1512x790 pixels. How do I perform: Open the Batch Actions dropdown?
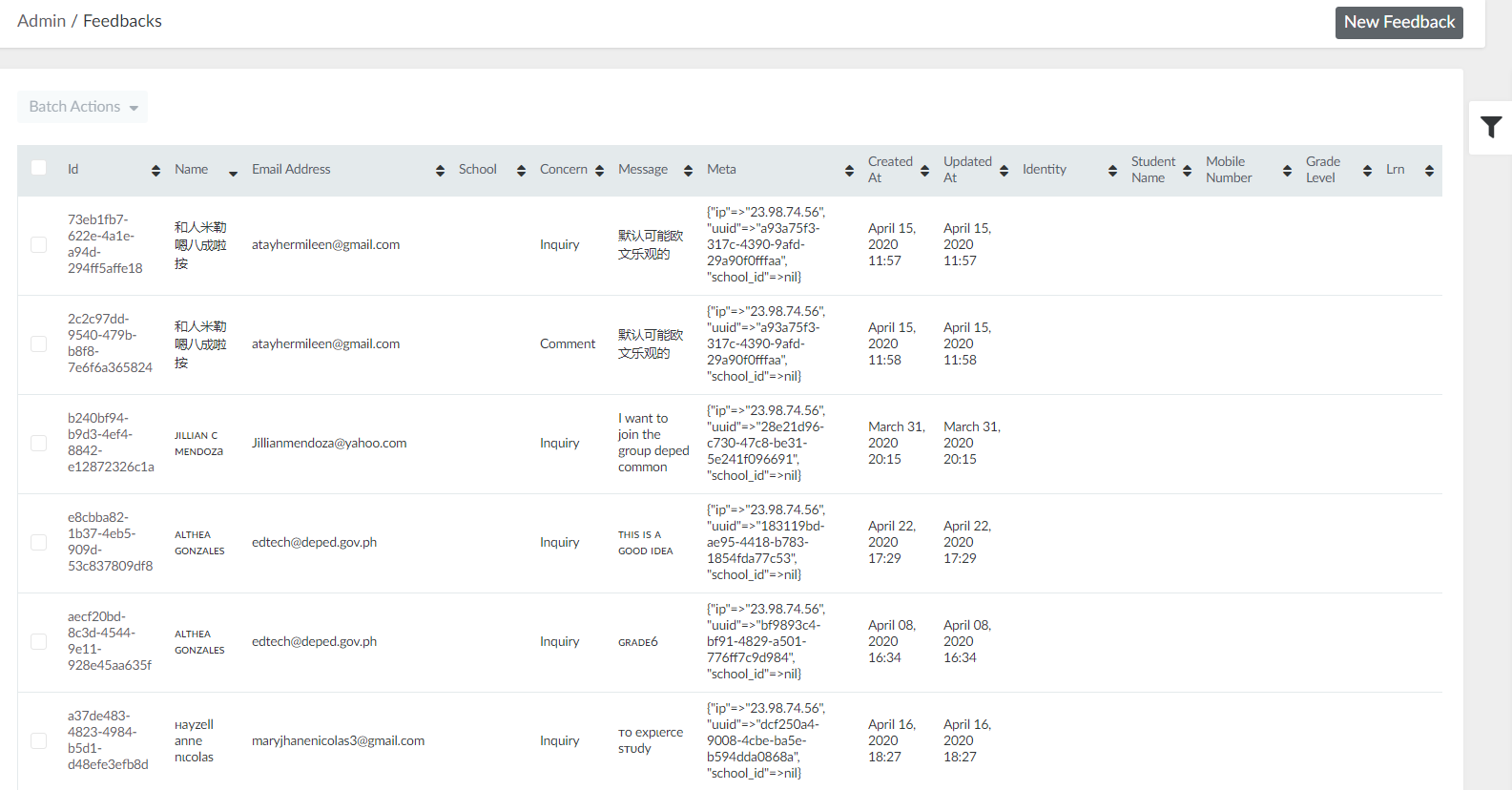(82, 107)
